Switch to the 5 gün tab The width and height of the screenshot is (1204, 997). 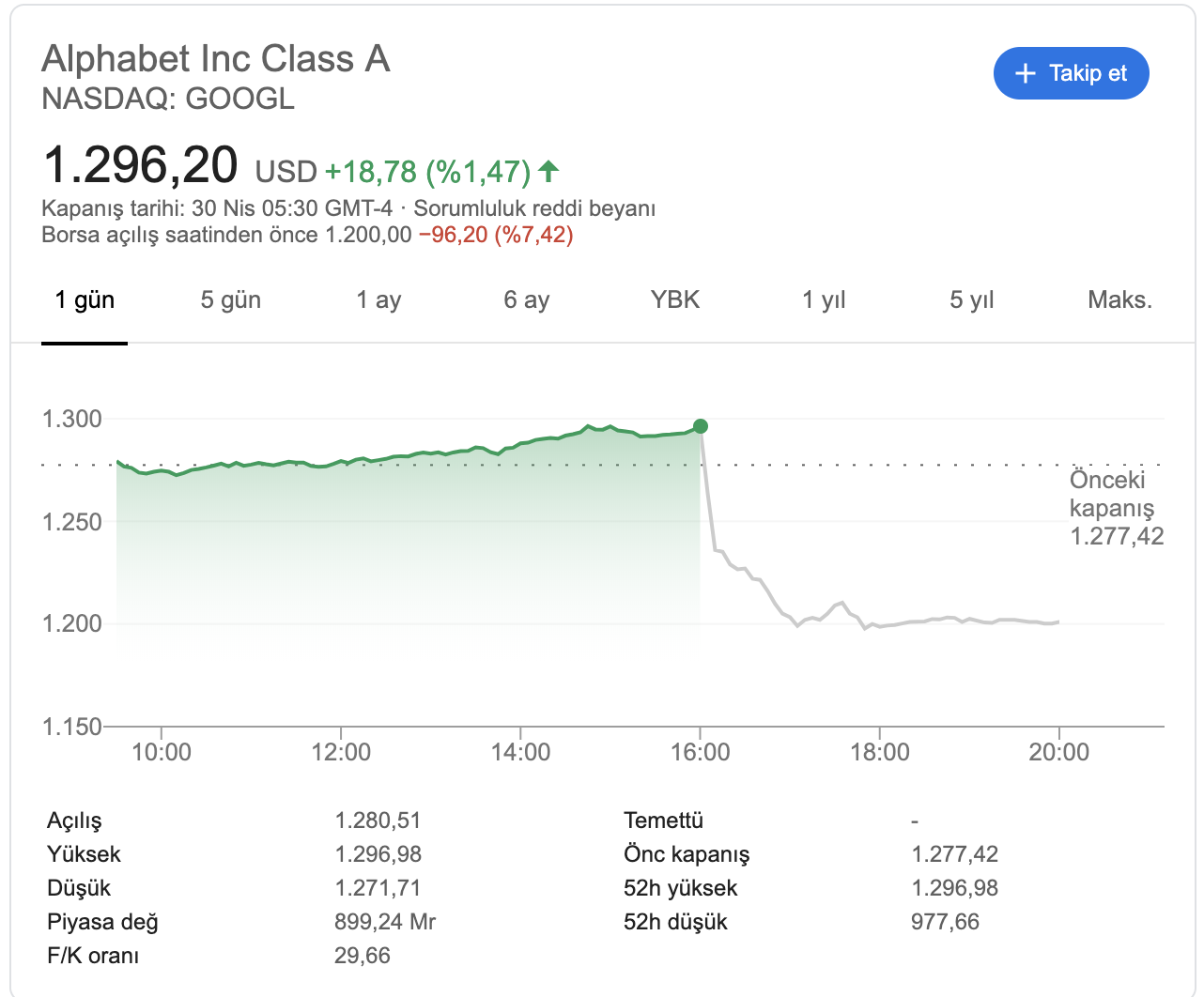230,300
